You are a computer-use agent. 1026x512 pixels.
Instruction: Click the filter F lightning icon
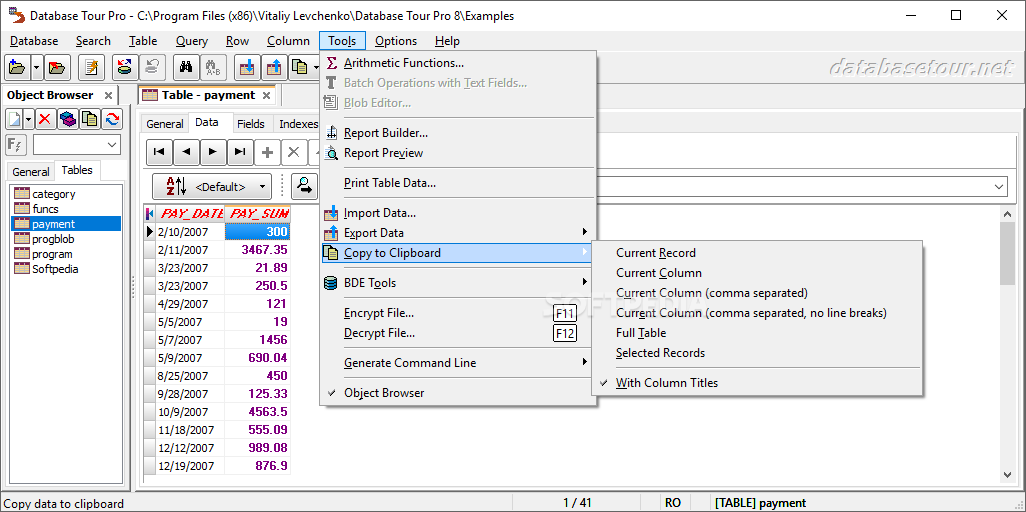click(x=14, y=145)
